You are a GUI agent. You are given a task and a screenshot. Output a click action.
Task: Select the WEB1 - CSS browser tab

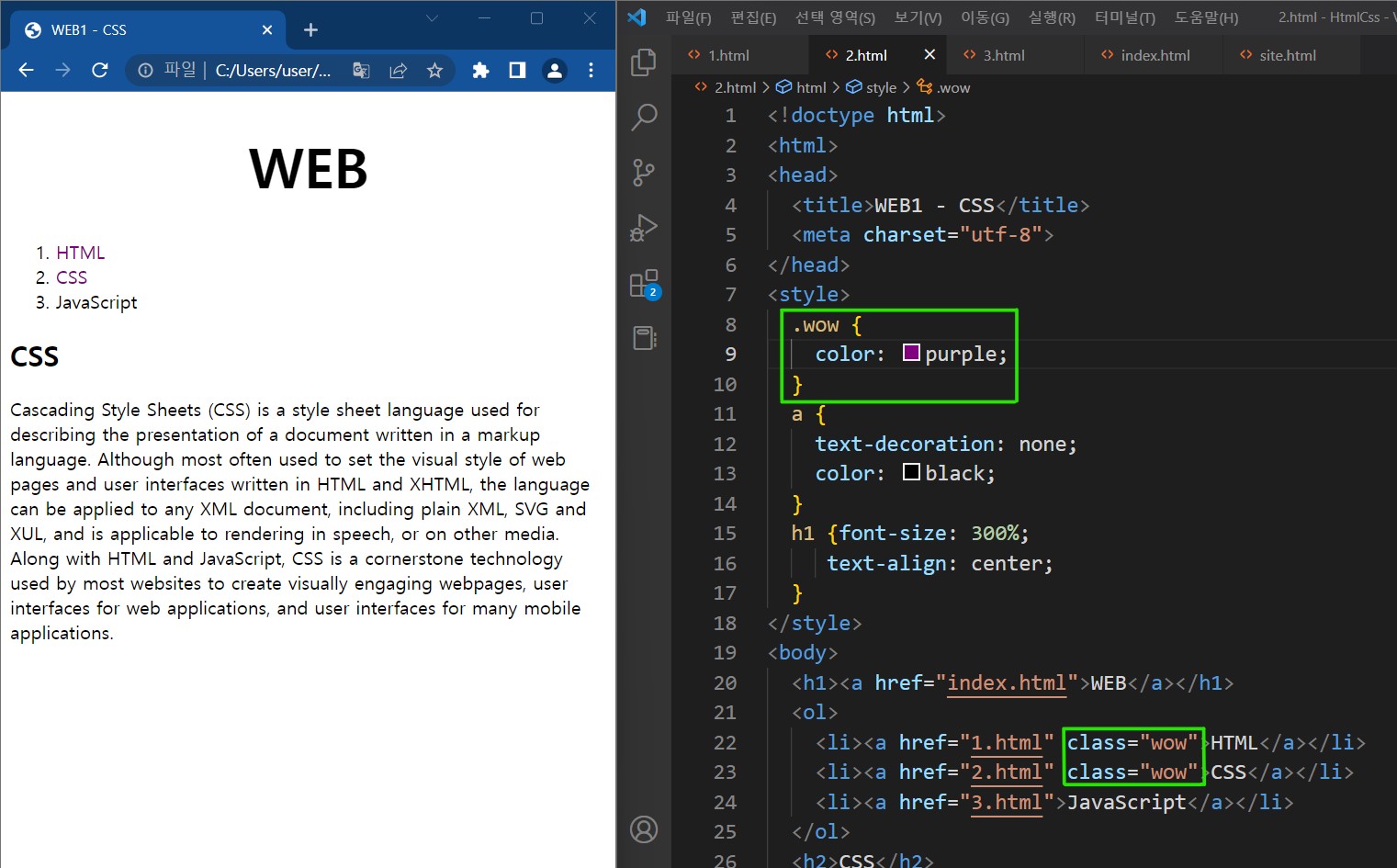[x=149, y=30]
